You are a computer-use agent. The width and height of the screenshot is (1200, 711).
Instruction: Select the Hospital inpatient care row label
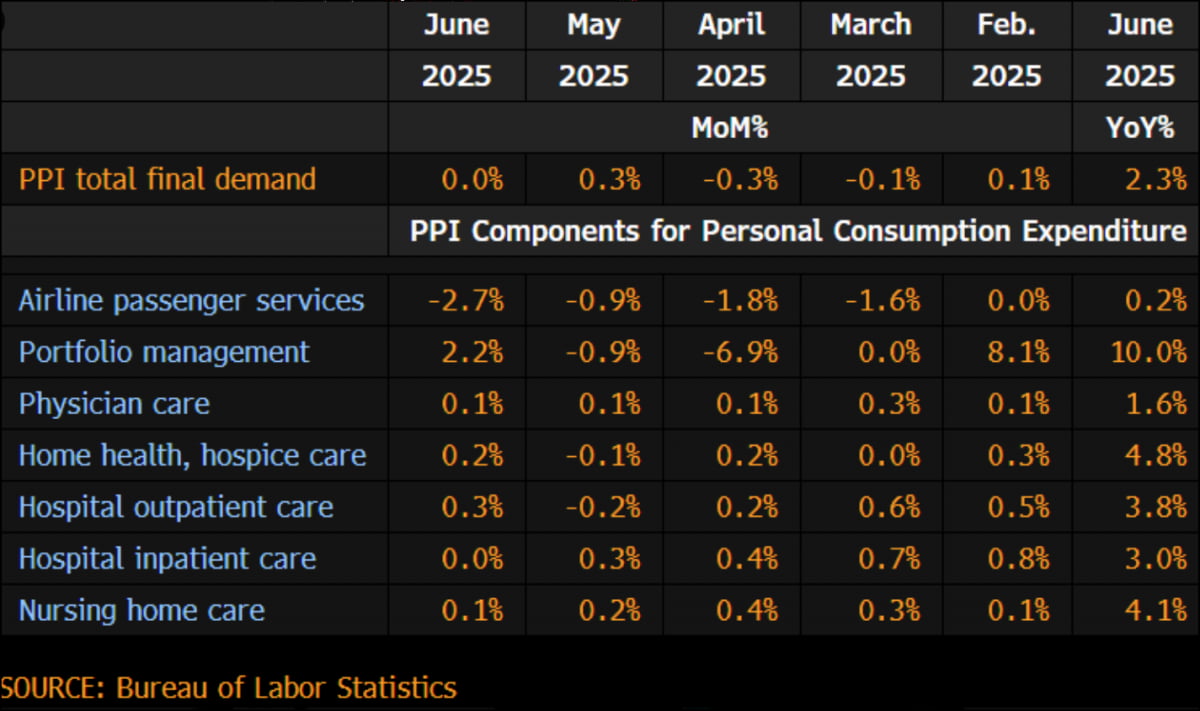coord(167,558)
